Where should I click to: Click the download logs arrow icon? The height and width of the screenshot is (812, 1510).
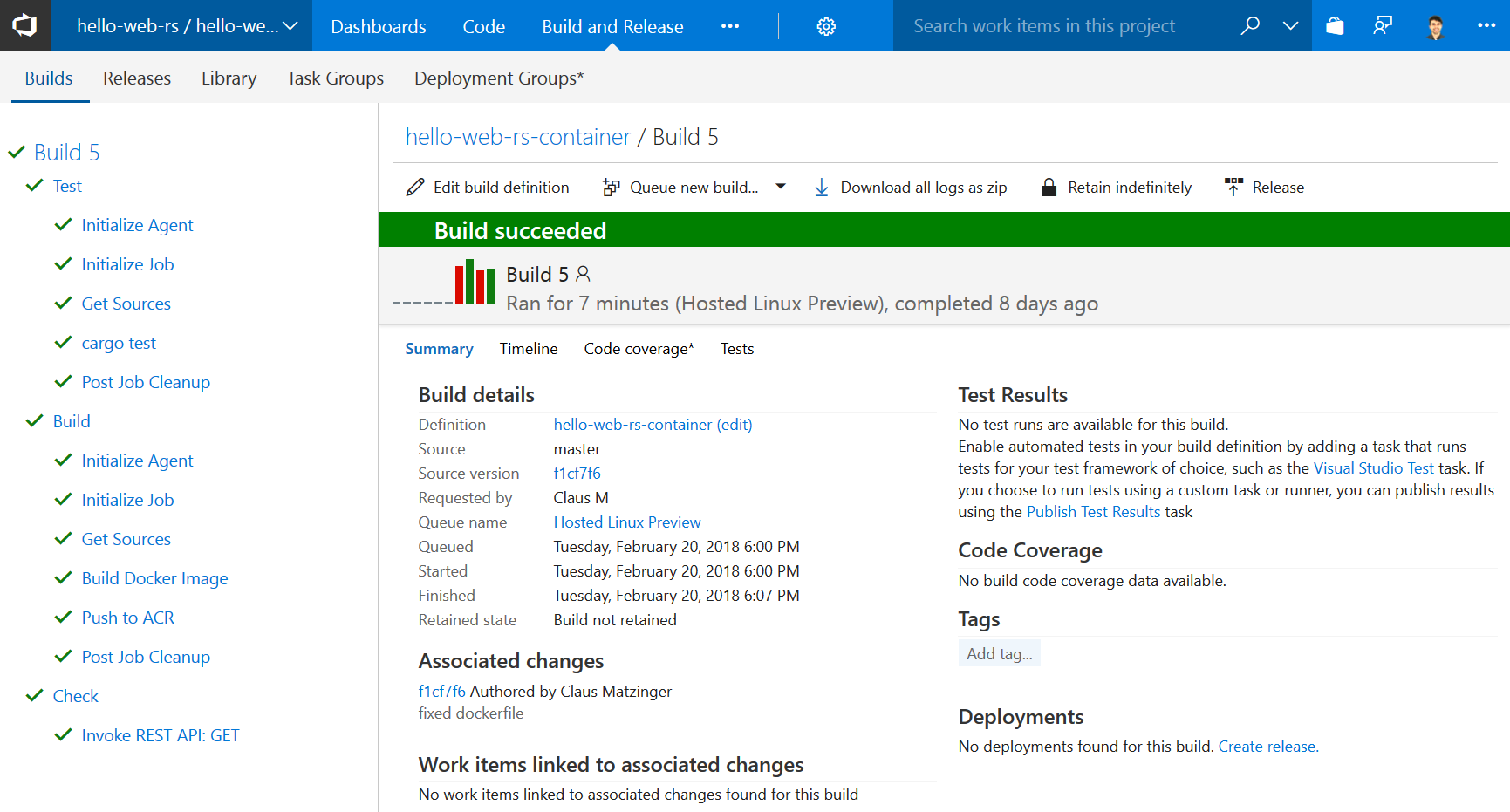point(821,188)
